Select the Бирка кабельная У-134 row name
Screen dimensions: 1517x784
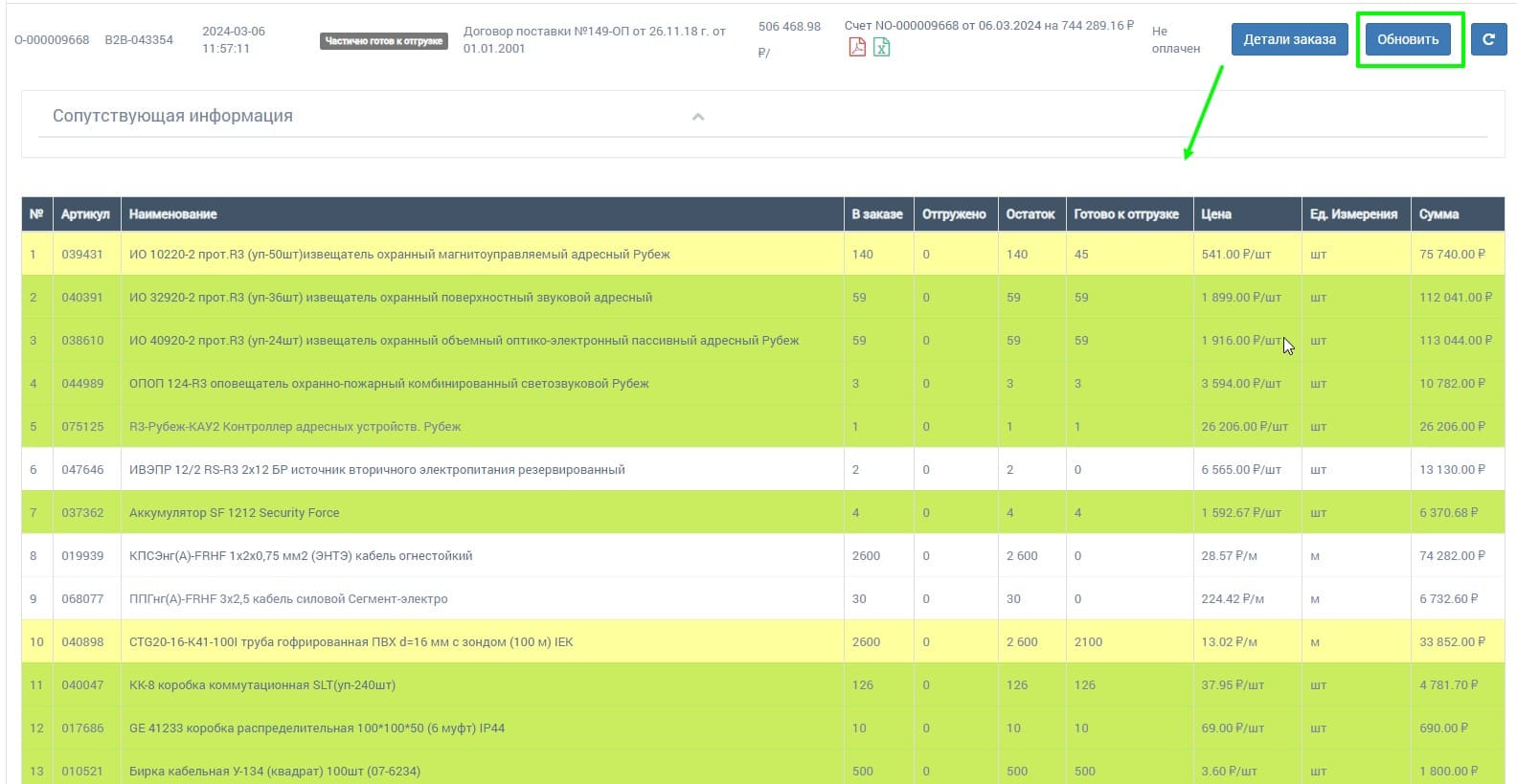pos(275,772)
